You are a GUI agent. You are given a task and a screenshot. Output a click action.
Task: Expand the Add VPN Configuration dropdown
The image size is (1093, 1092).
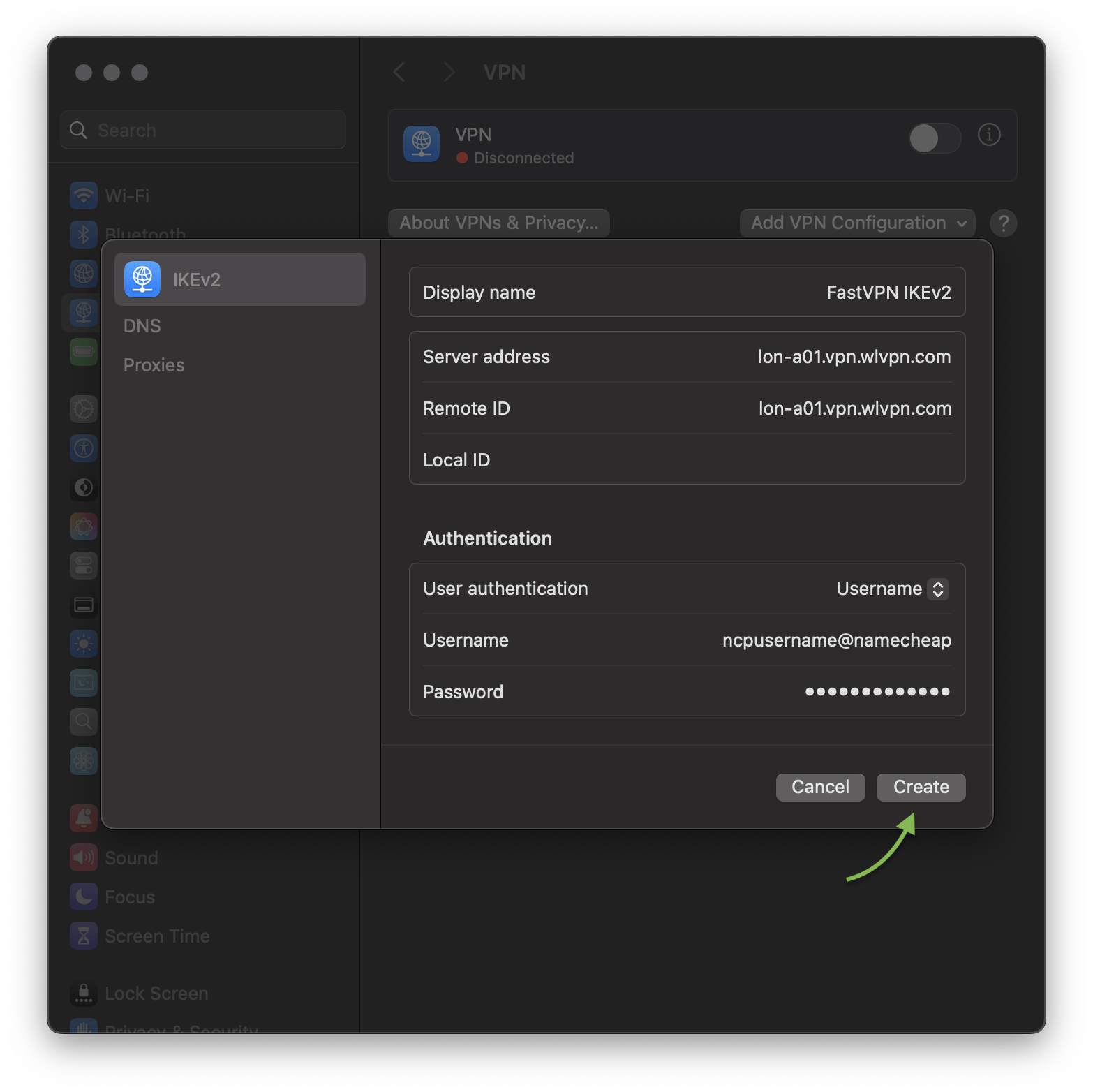(x=857, y=223)
